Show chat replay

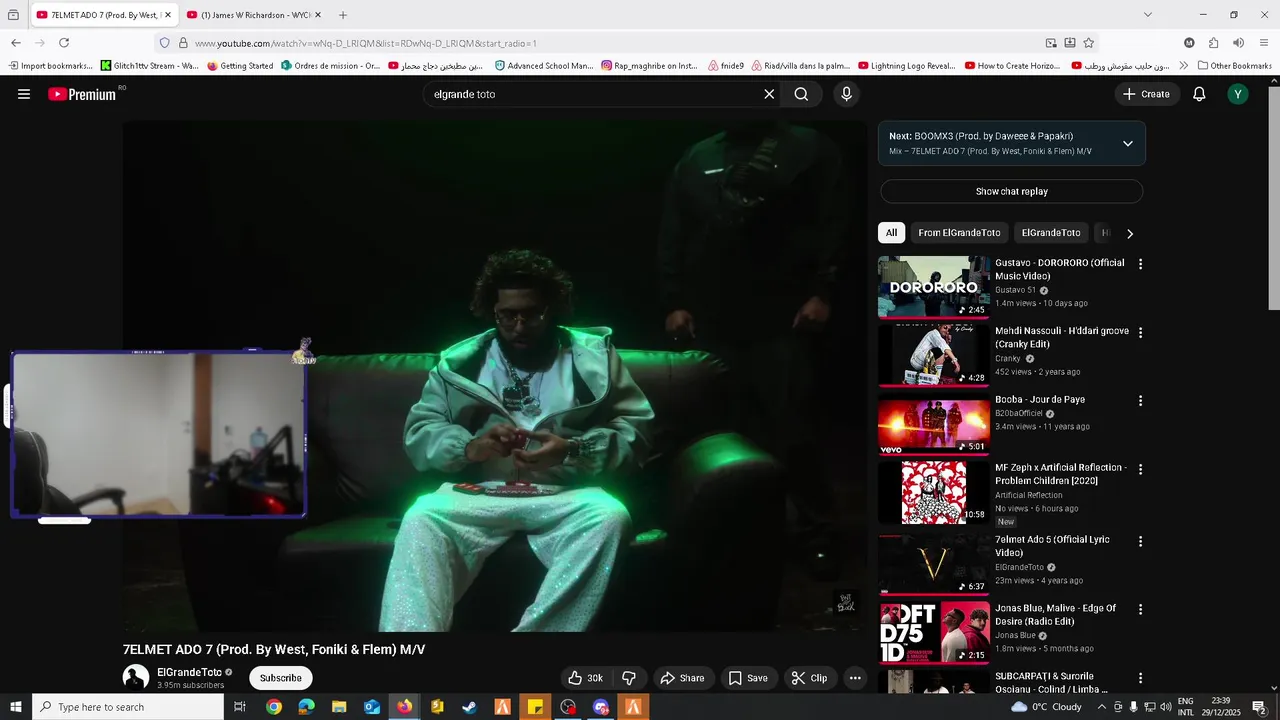[1012, 191]
